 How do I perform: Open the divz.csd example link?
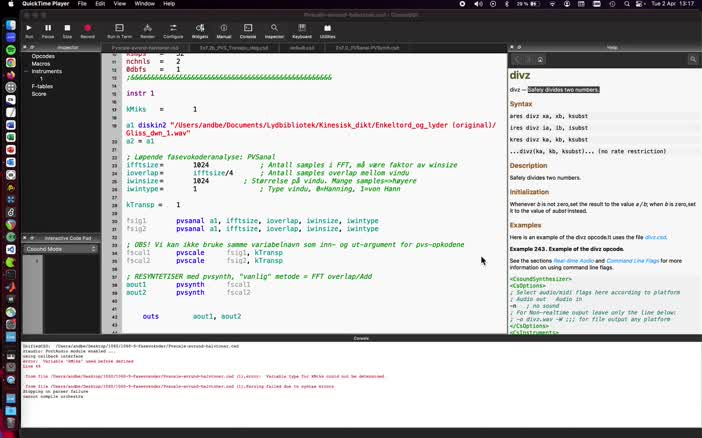(655, 237)
